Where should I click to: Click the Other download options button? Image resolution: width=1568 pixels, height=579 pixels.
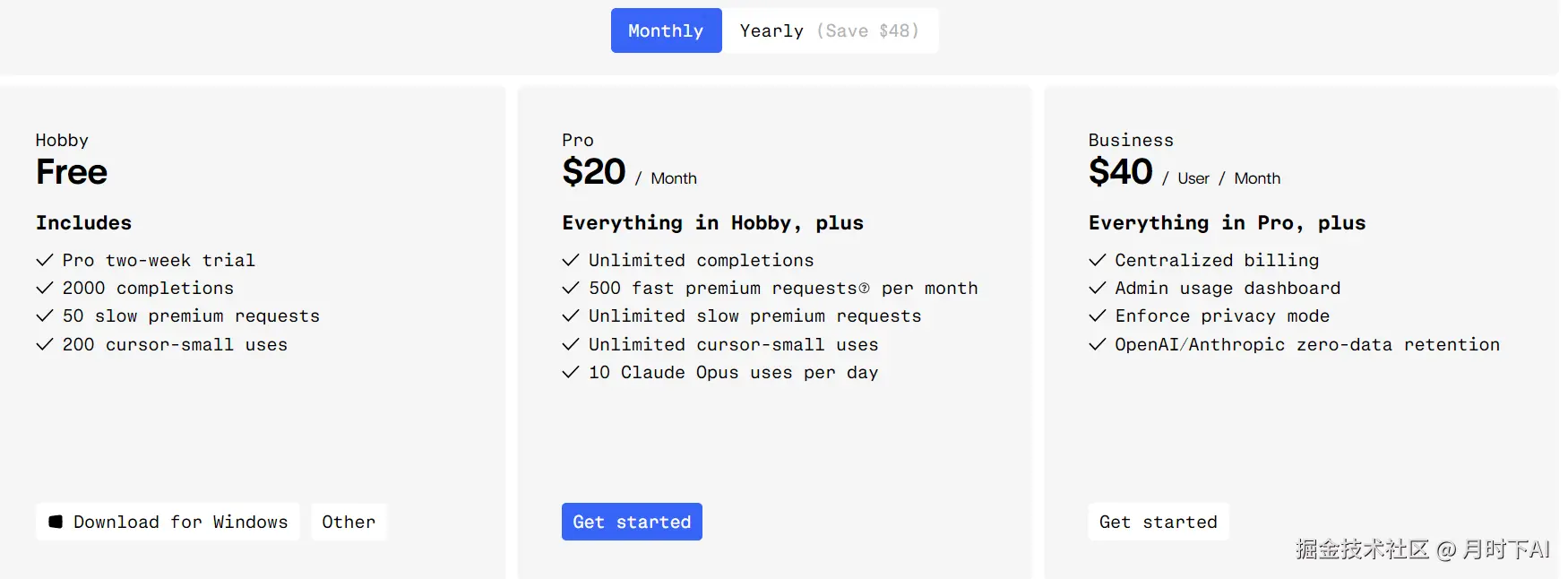(349, 522)
